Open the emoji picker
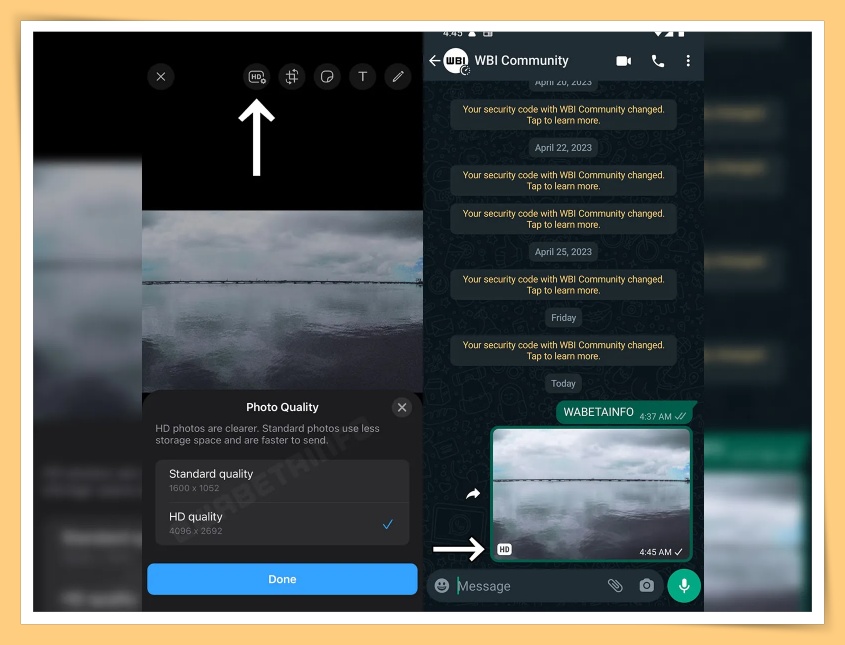Image resolution: width=845 pixels, height=645 pixels. tap(442, 586)
